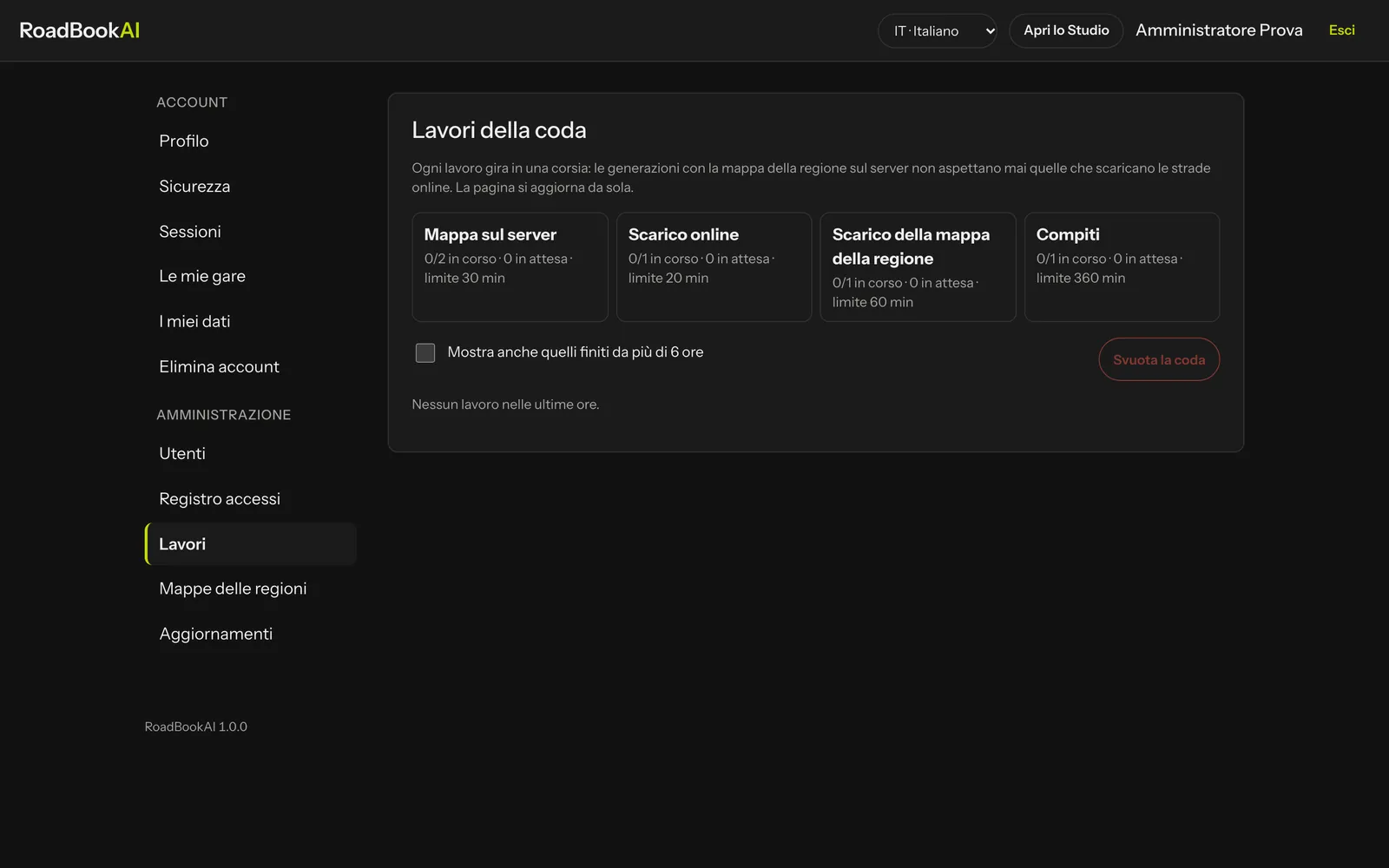Image resolution: width=1389 pixels, height=868 pixels.
Task: Click the Apri lo Studio button
Action: (1066, 30)
